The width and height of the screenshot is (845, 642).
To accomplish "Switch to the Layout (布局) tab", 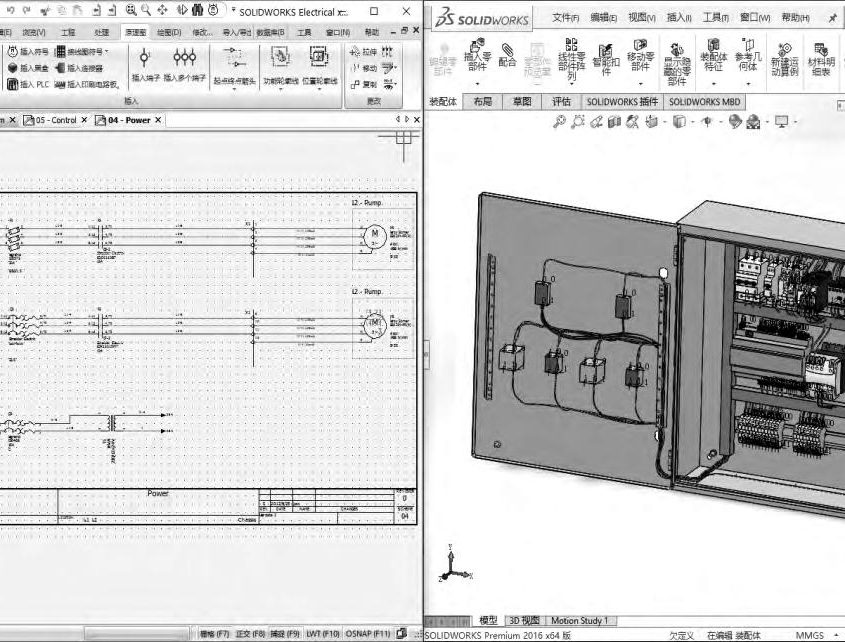I will 482,101.
